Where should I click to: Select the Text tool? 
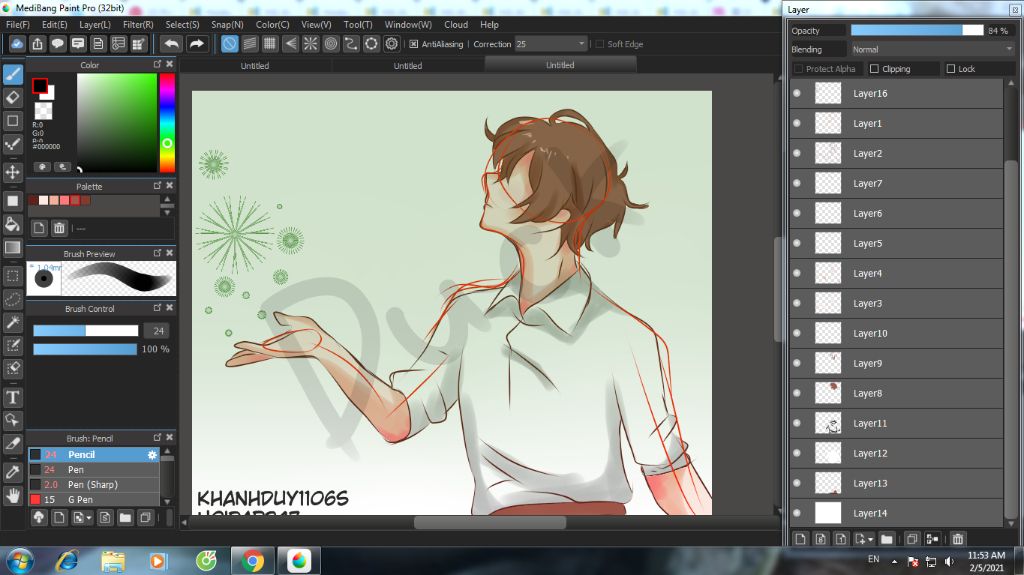coord(12,397)
